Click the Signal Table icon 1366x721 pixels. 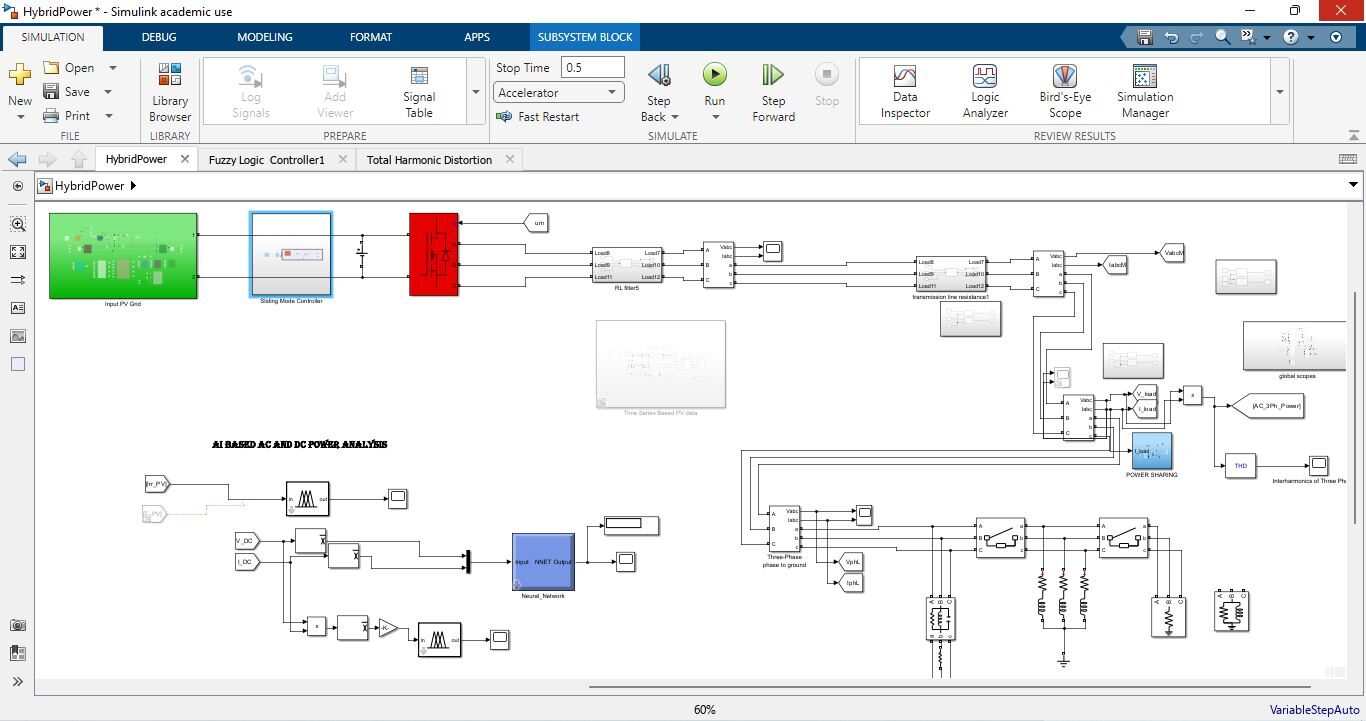pos(419,92)
